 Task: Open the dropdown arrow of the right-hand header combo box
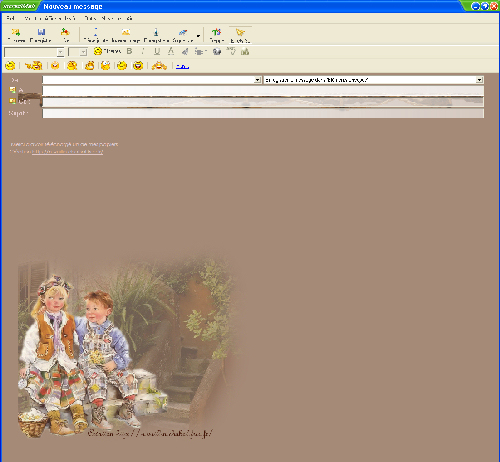click(x=479, y=80)
